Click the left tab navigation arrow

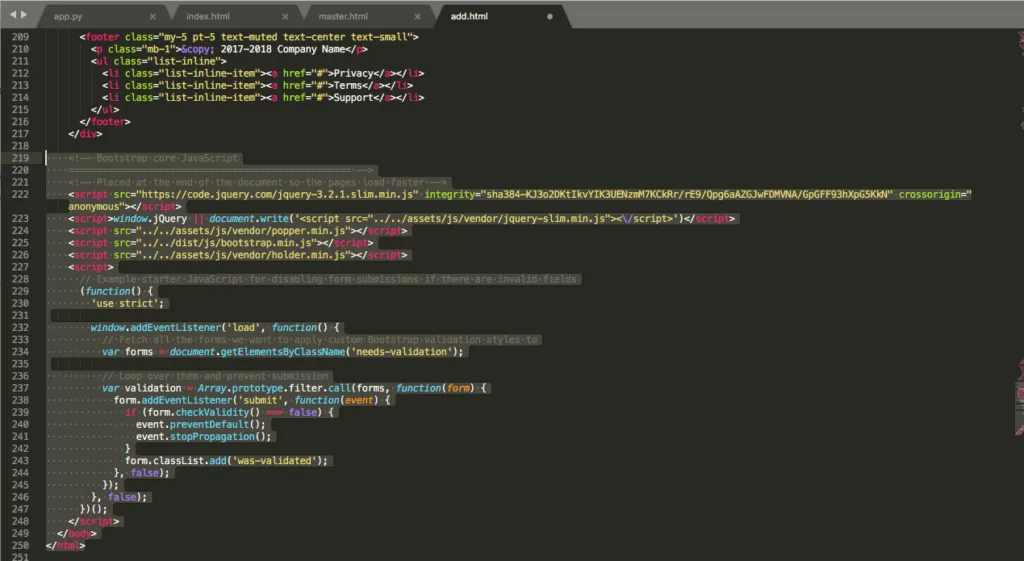pos(12,14)
